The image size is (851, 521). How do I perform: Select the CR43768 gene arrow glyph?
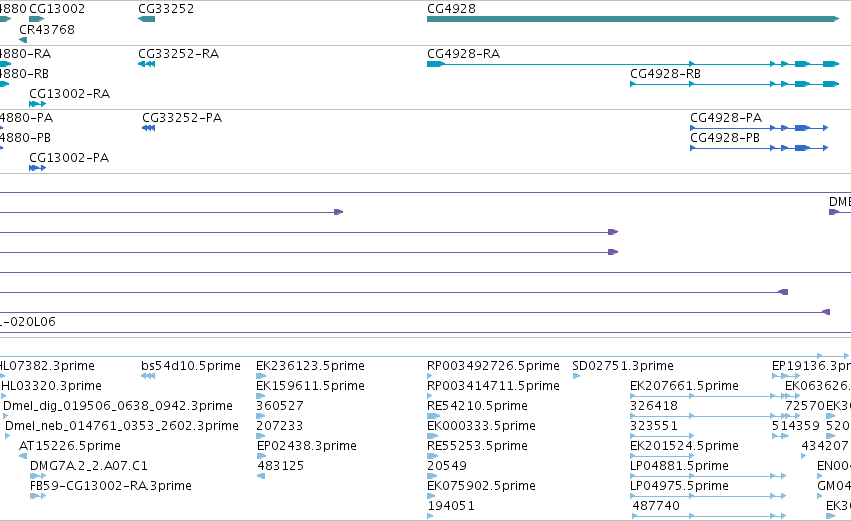[23, 40]
